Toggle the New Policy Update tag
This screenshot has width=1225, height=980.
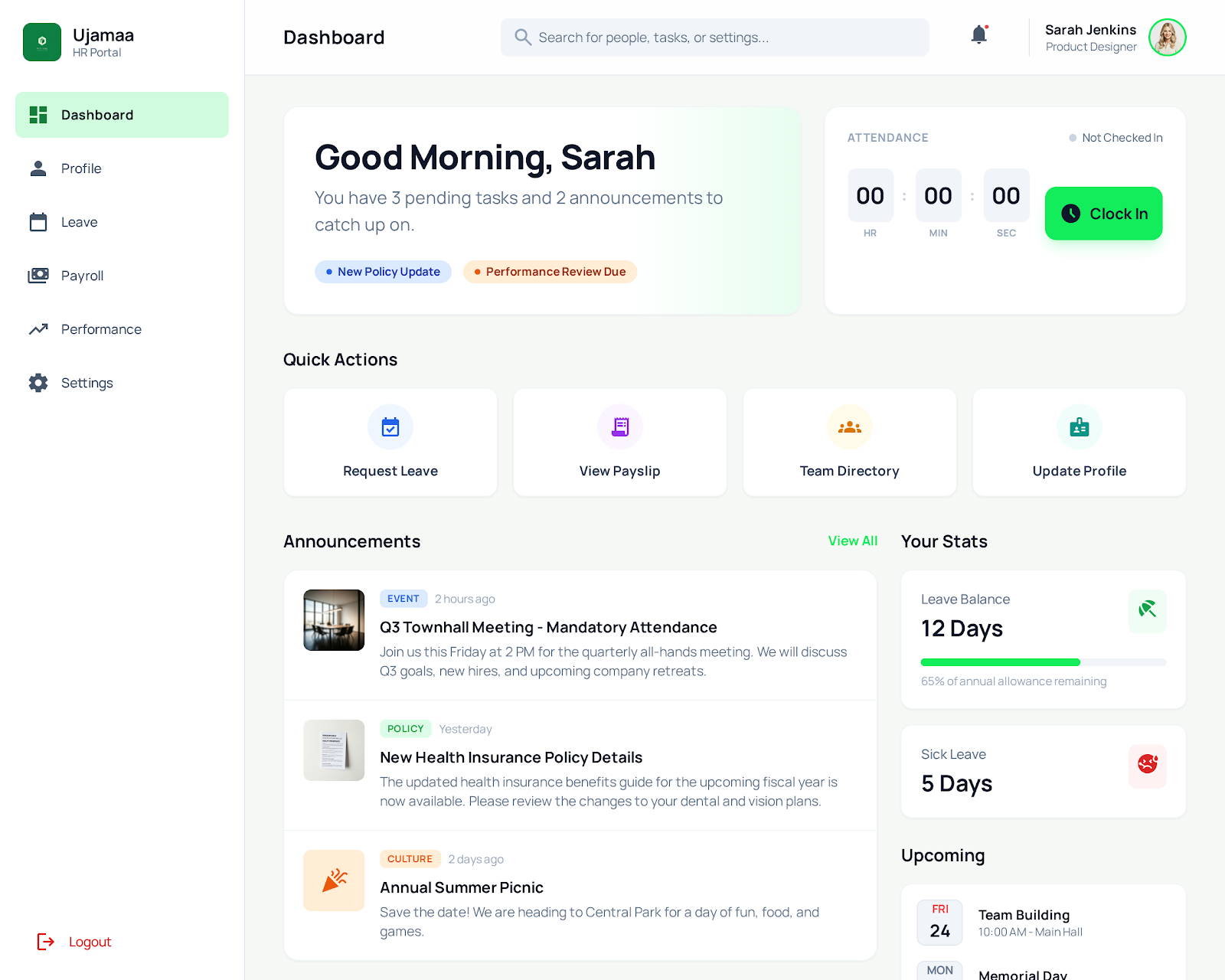click(383, 271)
